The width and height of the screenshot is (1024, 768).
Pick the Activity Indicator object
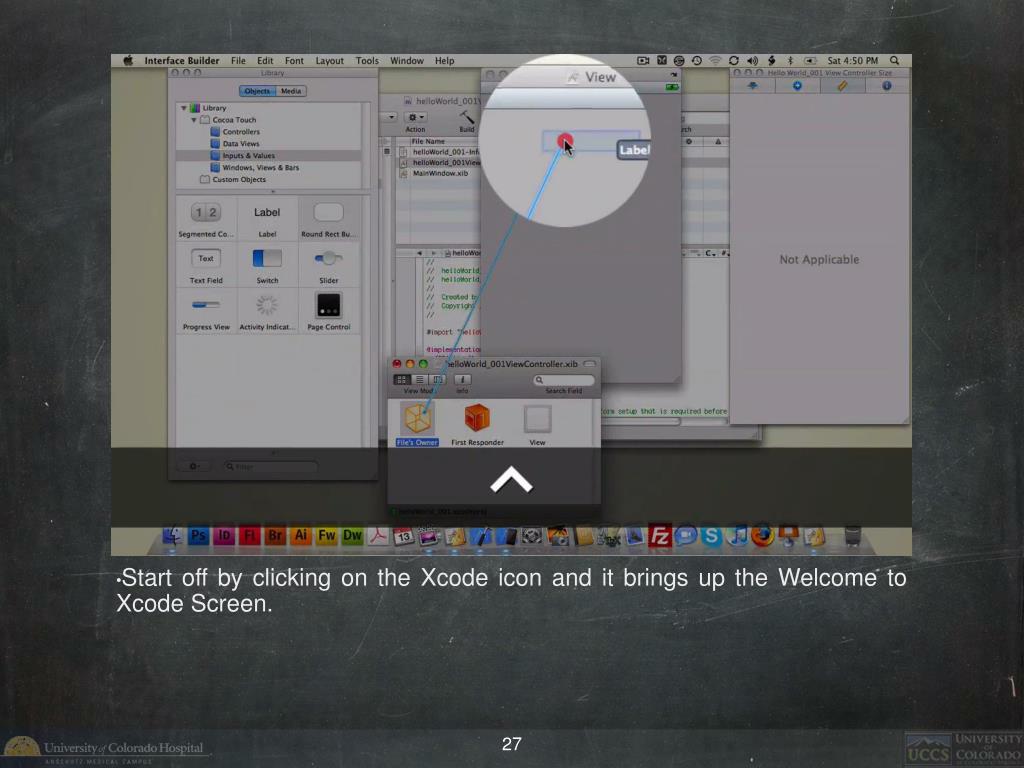point(267,312)
